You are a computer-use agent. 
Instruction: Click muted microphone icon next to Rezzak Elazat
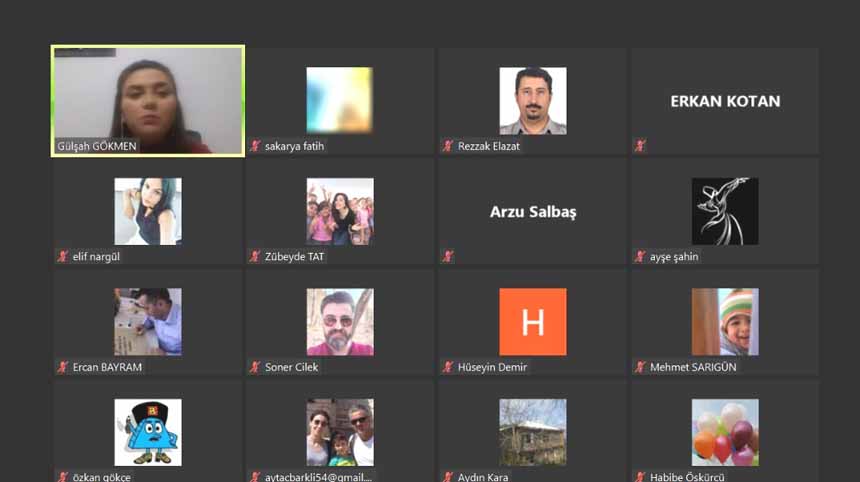pyautogui.click(x=448, y=146)
